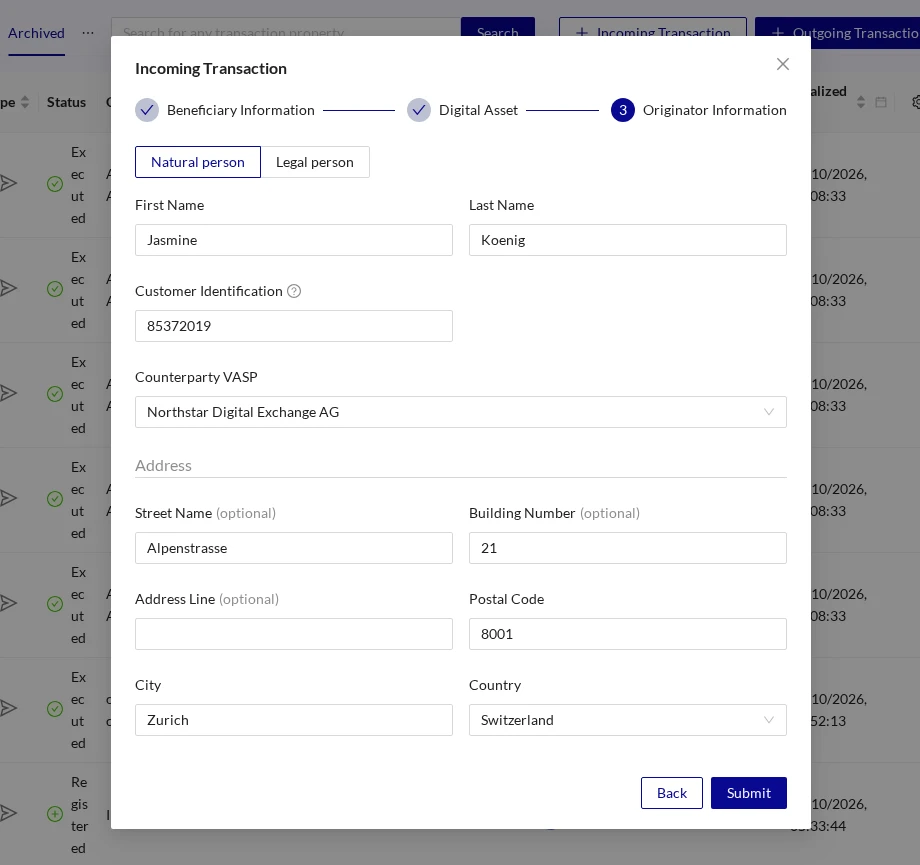The image size is (920, 865).
Task: Close the Incoming Transaction dialog
Action: click(x=782, y=64)
